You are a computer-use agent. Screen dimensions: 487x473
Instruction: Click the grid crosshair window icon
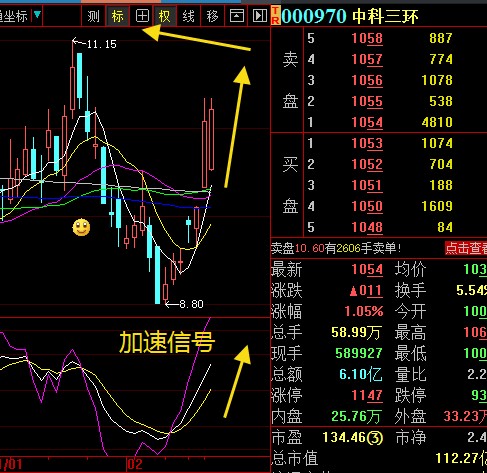click(x=142, y=16)
